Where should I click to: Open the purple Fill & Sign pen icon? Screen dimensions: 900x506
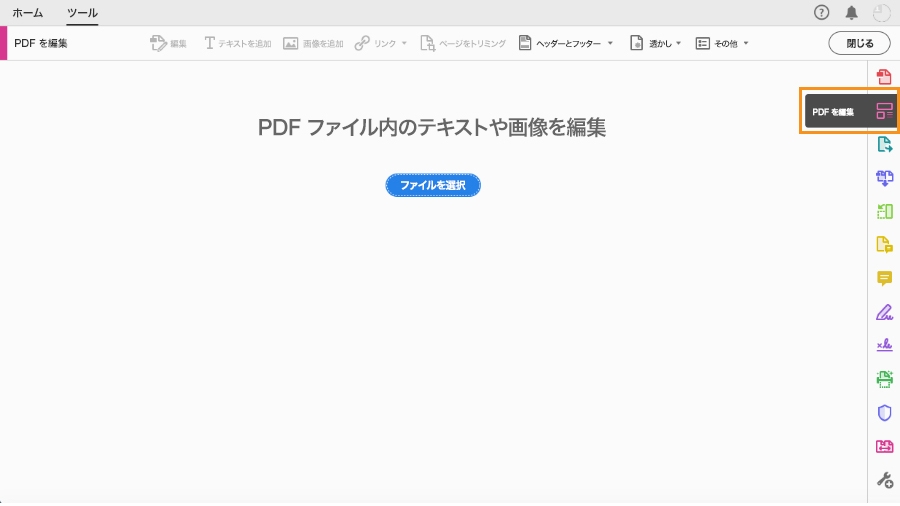tap(884, 312)
